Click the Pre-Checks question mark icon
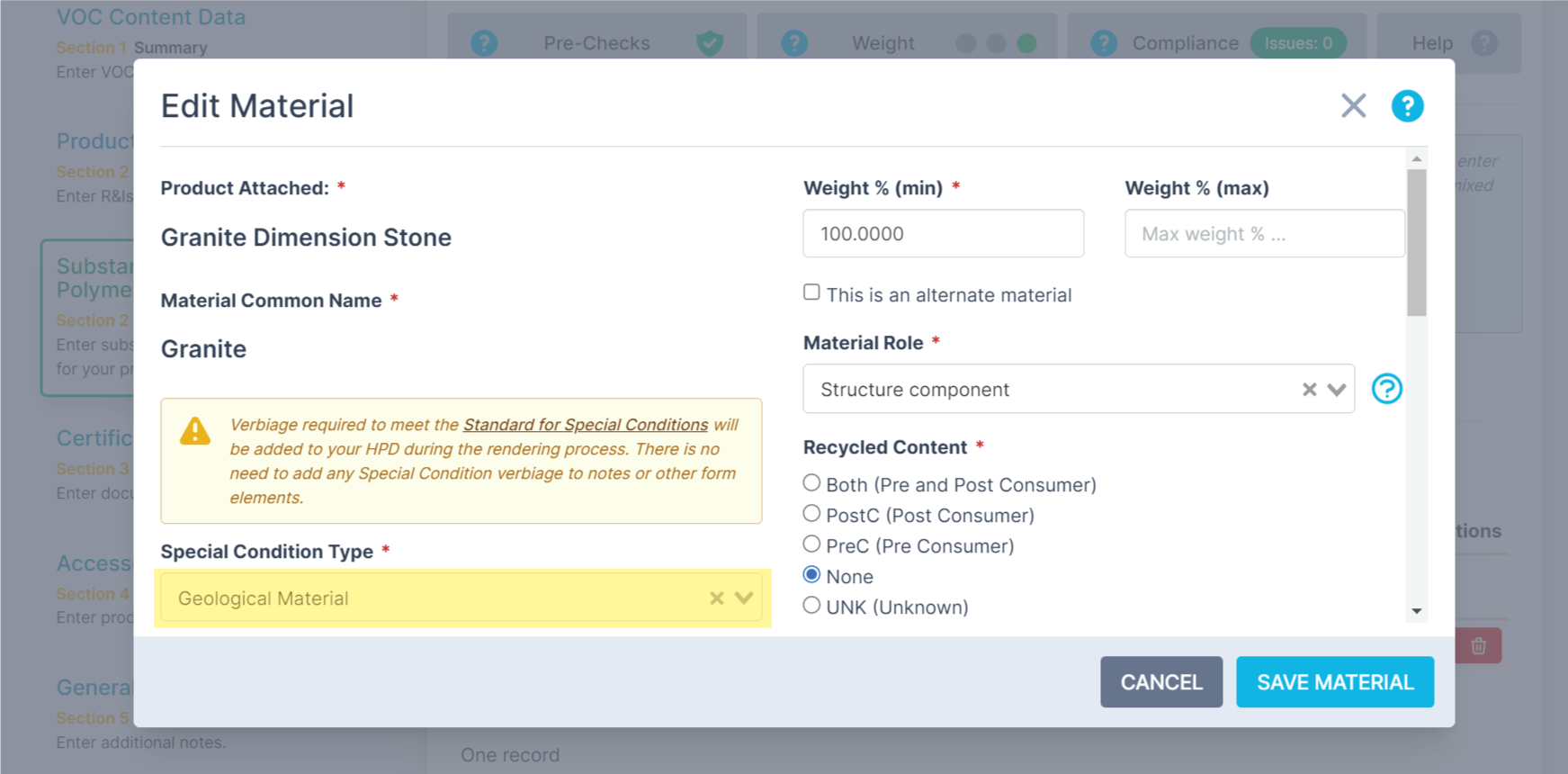Image resolution: width=1568 pixels, height=774 pixels. 484,43
